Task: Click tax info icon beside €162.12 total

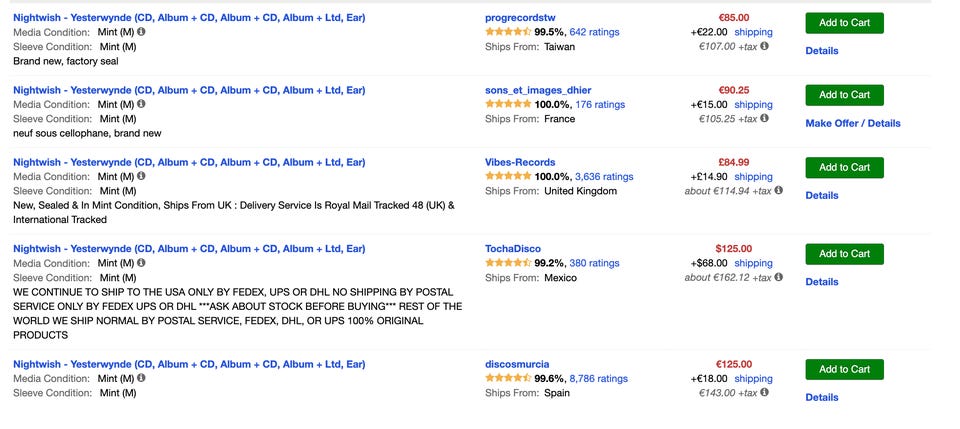Action: (x=778, y=277)
